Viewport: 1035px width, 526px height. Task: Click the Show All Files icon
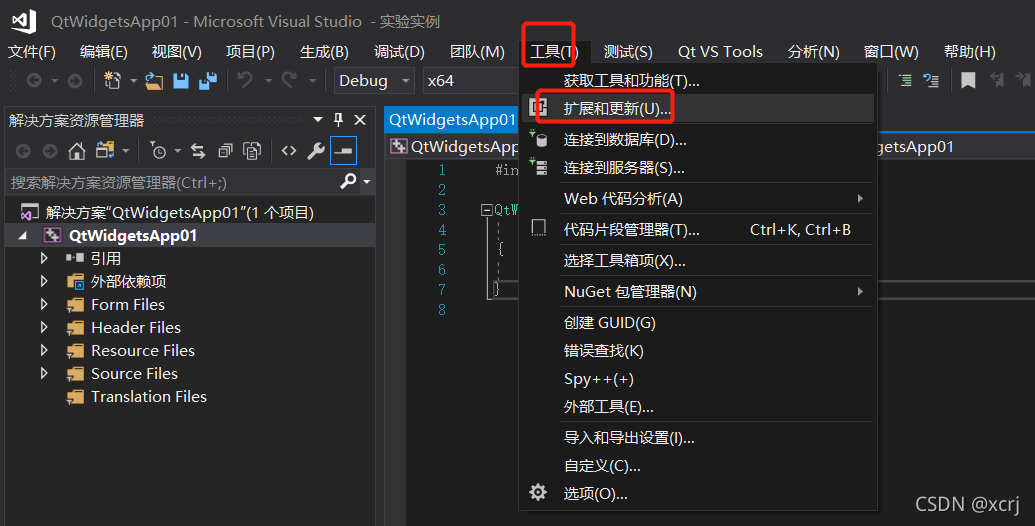coord(252,151)
